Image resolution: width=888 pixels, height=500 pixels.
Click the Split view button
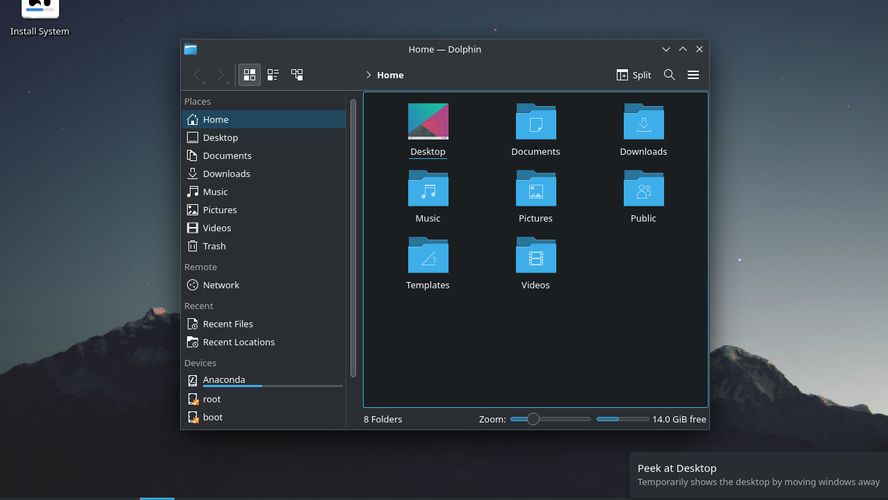tap(634, 75)
